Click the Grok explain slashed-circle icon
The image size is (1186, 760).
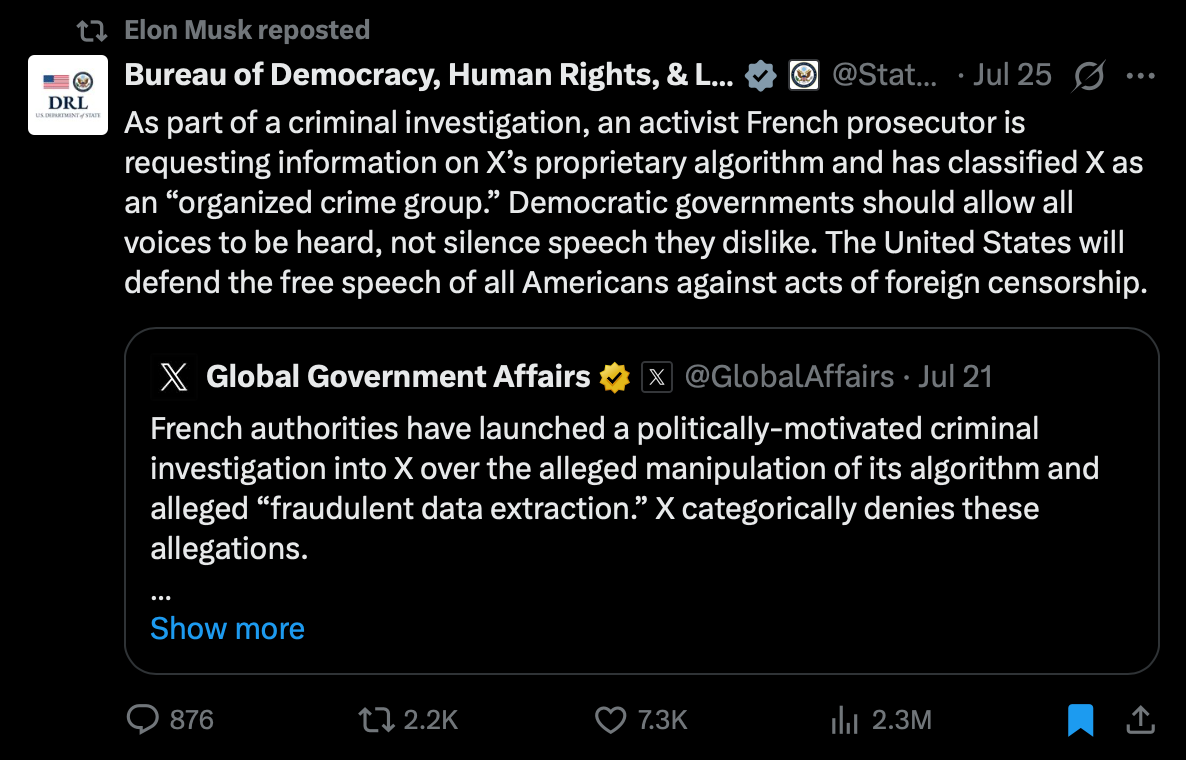pyautogui.click(x=1088, y=76)
